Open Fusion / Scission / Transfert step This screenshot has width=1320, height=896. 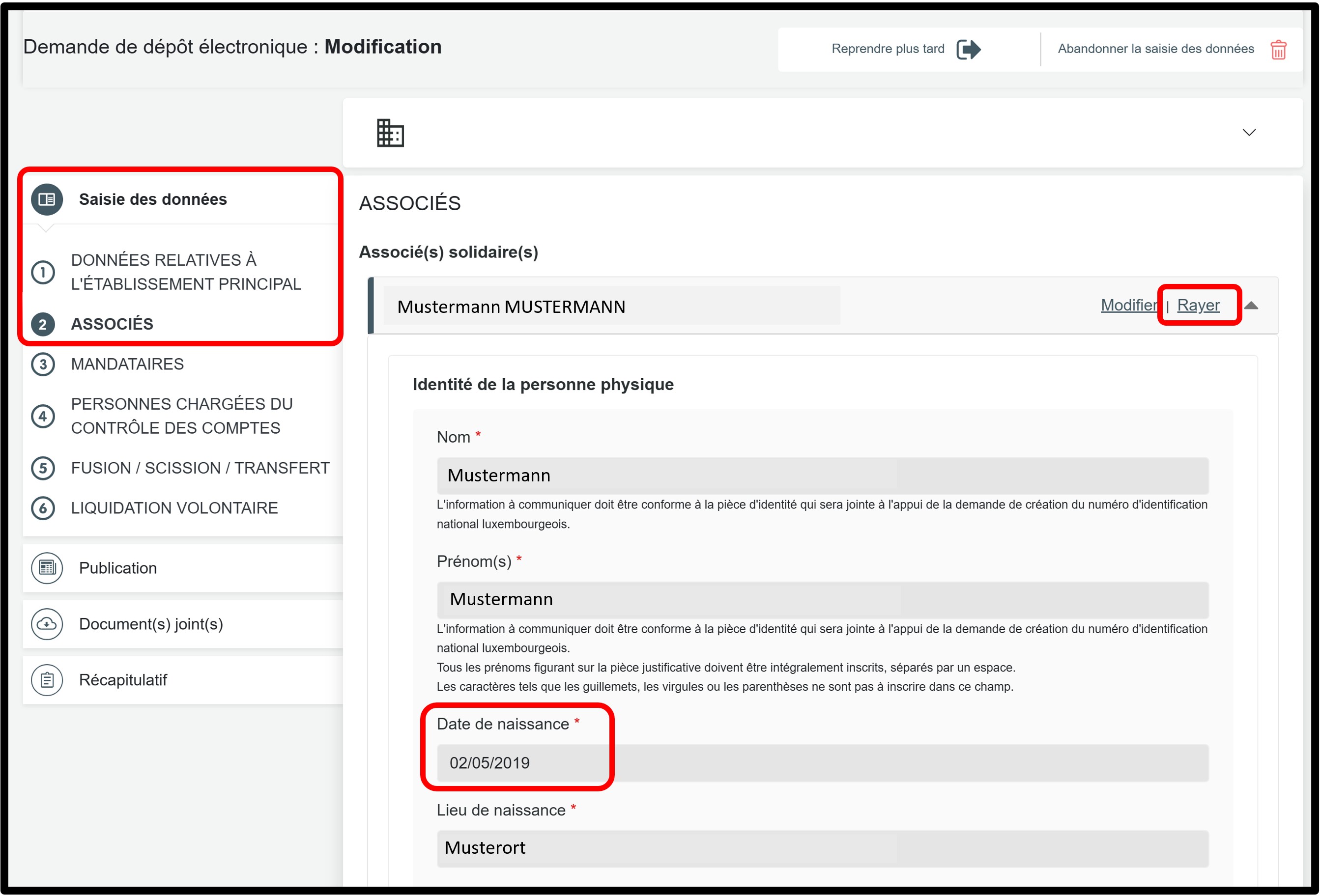[200, 468]
